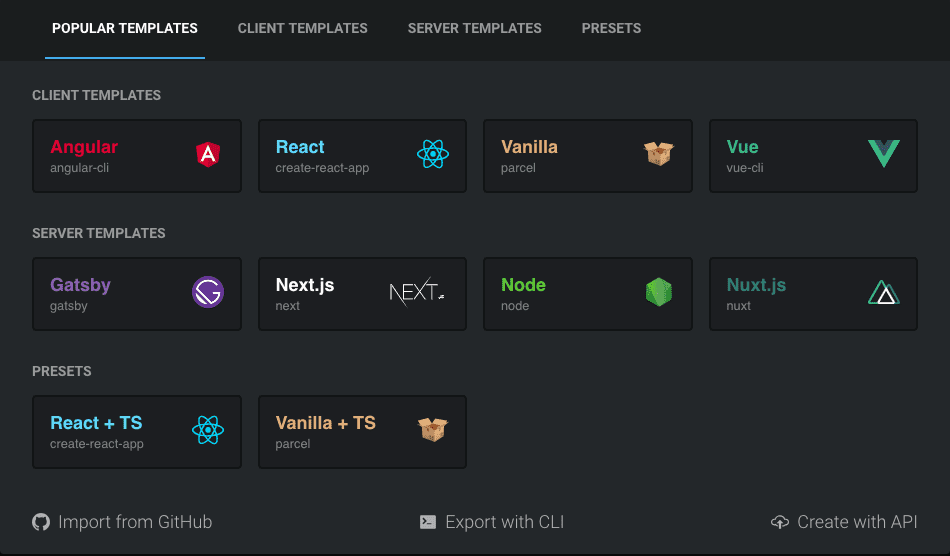Switch to the Client Templates tab
The width and height of the screenshot is (950, 556).
pos(302,28)
